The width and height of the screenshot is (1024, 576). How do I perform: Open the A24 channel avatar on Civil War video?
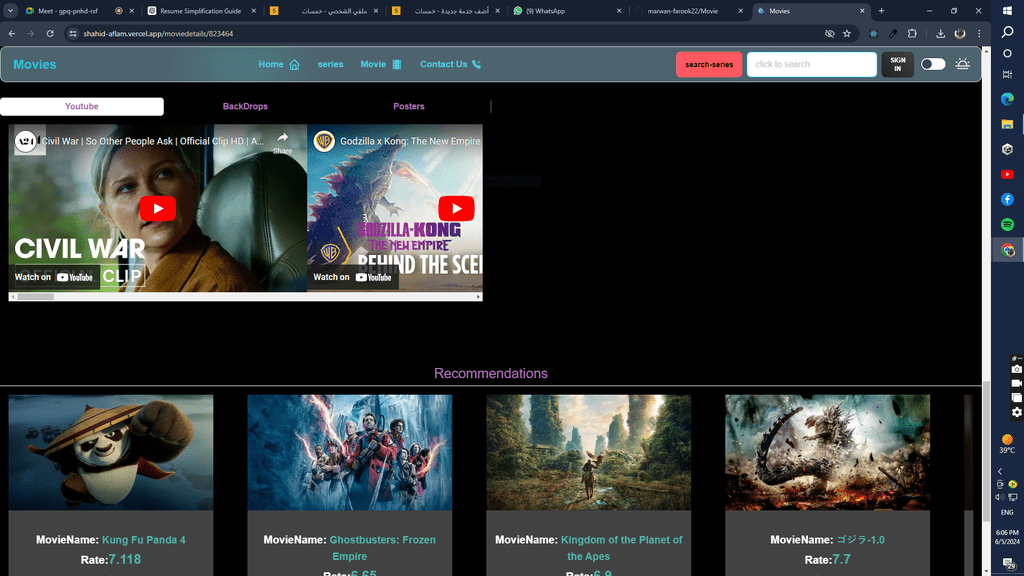(x=25, y=141)
